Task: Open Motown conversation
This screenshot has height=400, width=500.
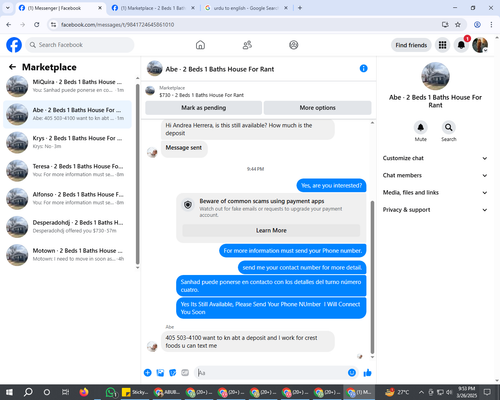Action: click(67, 255)
